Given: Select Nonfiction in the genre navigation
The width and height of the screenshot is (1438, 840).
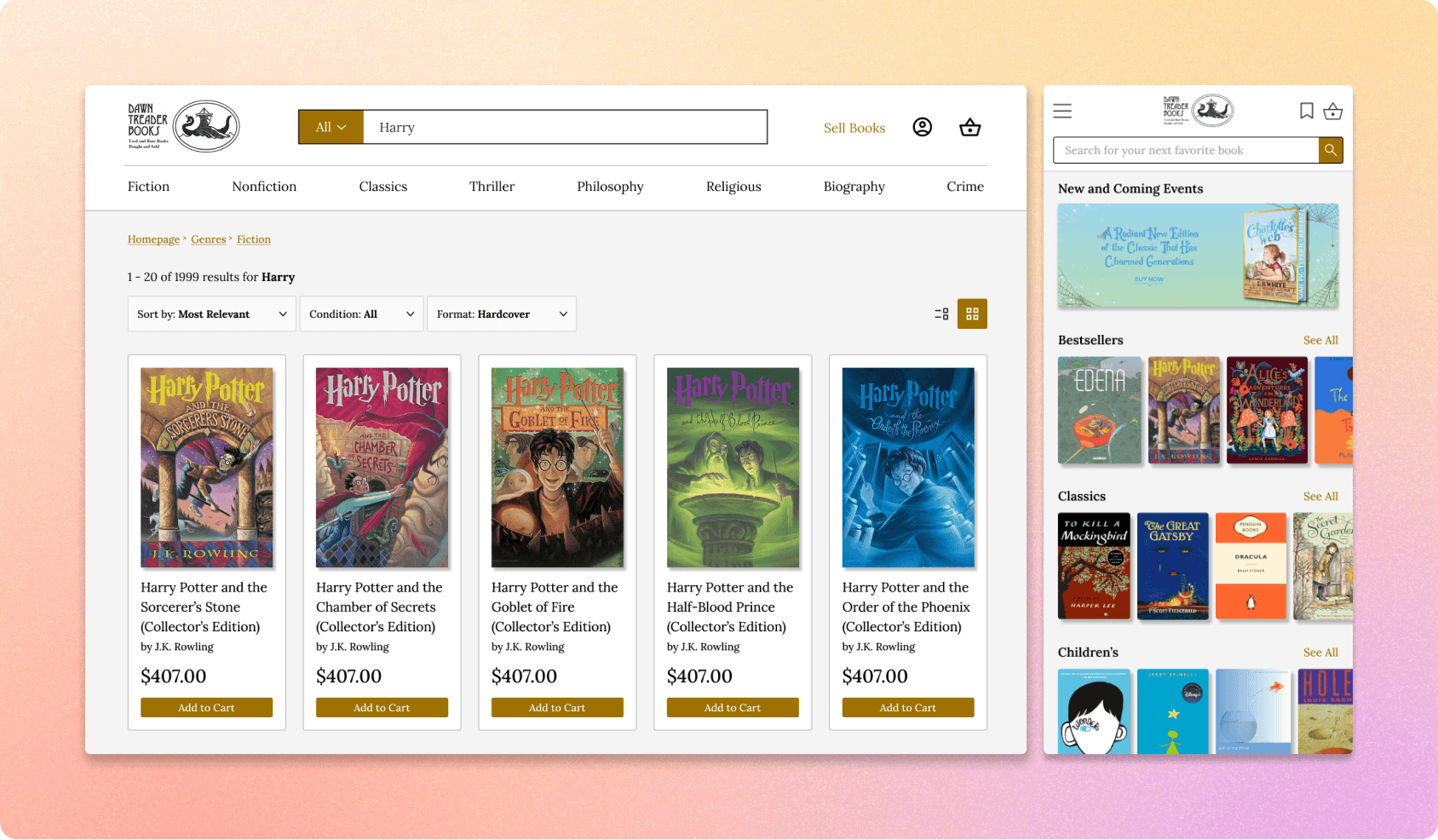Looking at the screenshot, I should [264, 187].
